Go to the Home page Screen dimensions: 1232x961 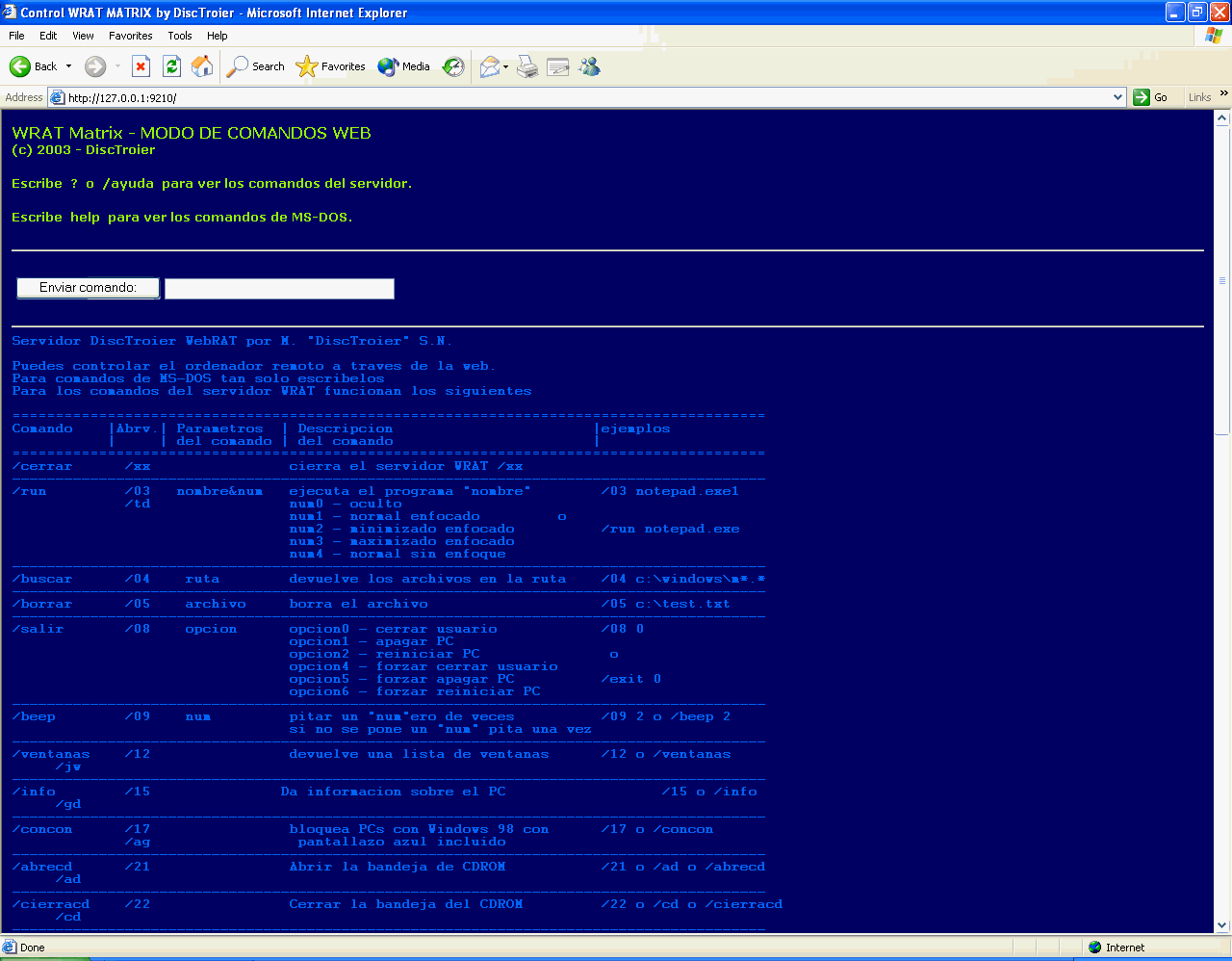click(x=202, y=66)
